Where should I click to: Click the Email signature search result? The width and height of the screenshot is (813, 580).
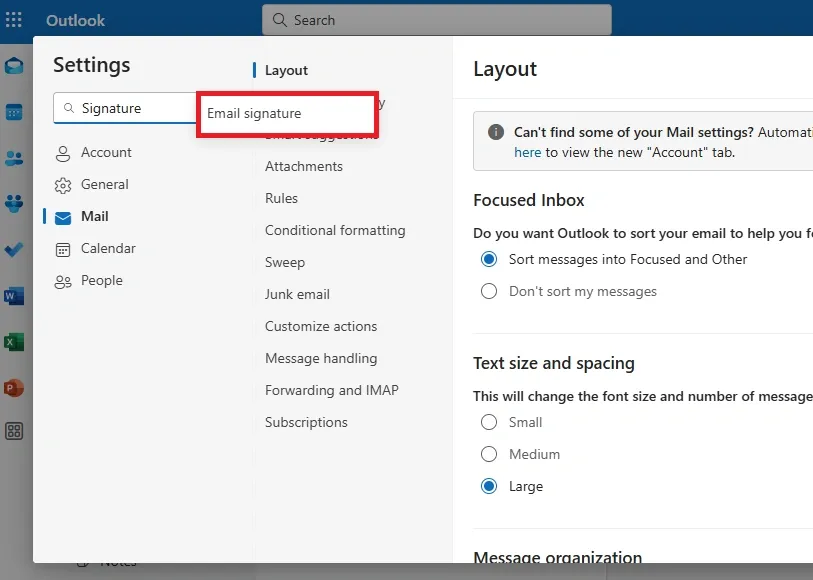tap(287, 114)
